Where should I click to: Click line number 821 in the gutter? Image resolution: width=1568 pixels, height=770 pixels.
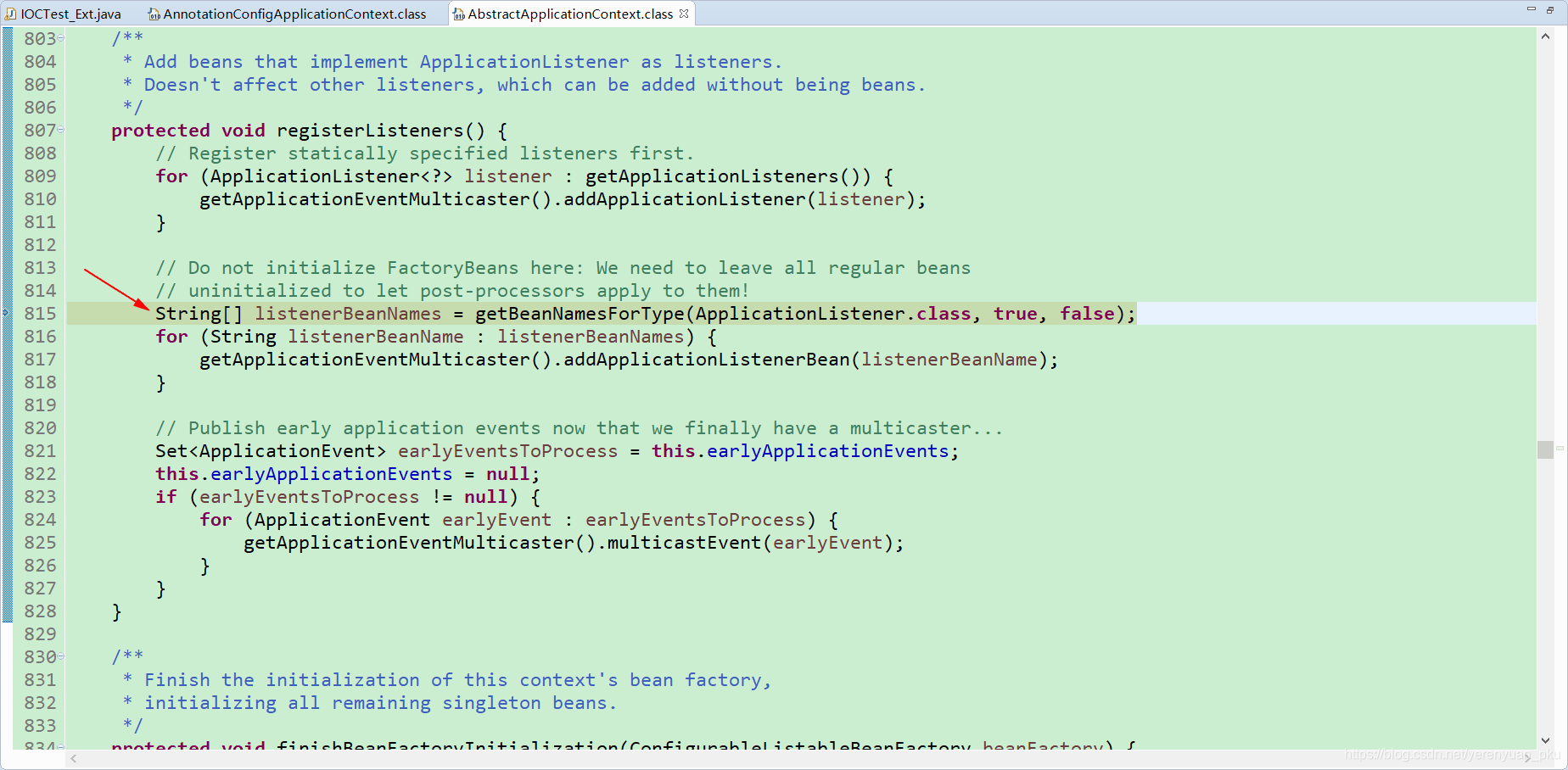pyautogui.click(x=40, y=451)
